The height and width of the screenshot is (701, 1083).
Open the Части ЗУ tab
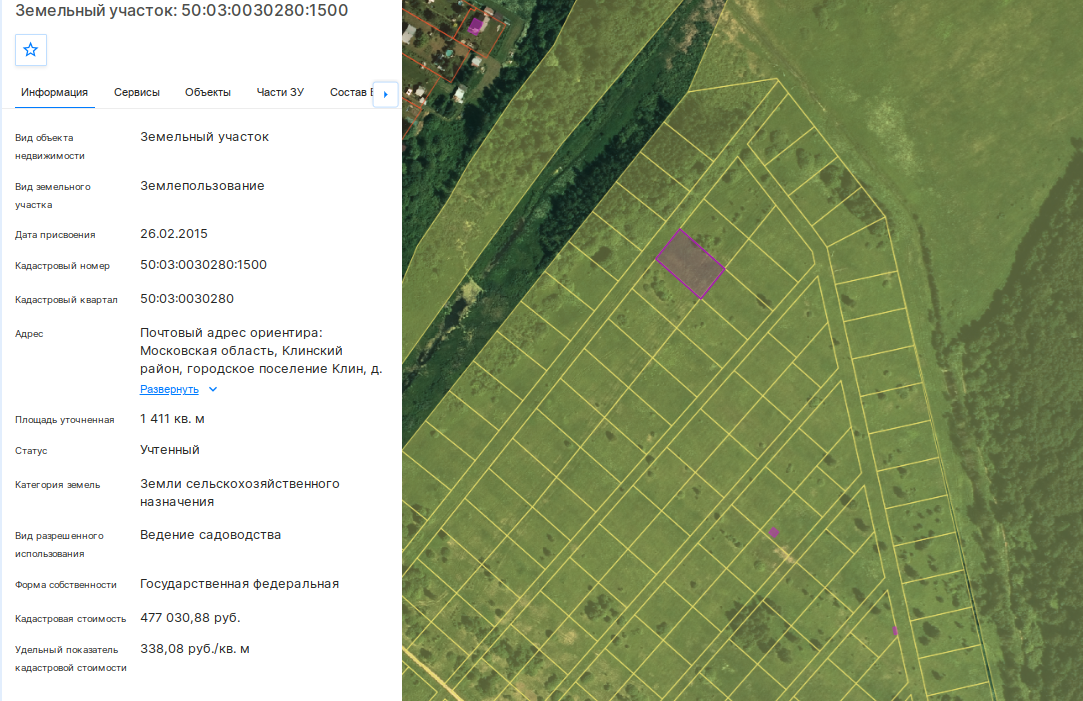coord(280,93)
